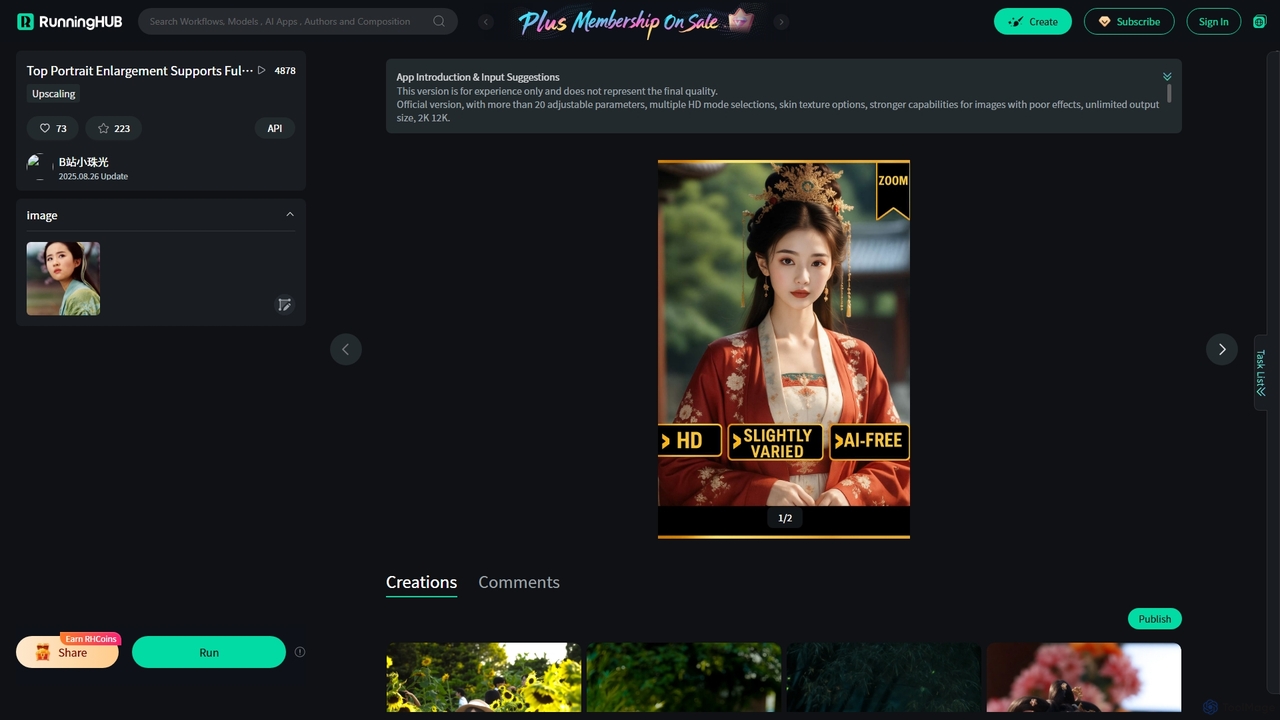Click the RunningHUB logo

pyautogui.click(x=68, y=21)
